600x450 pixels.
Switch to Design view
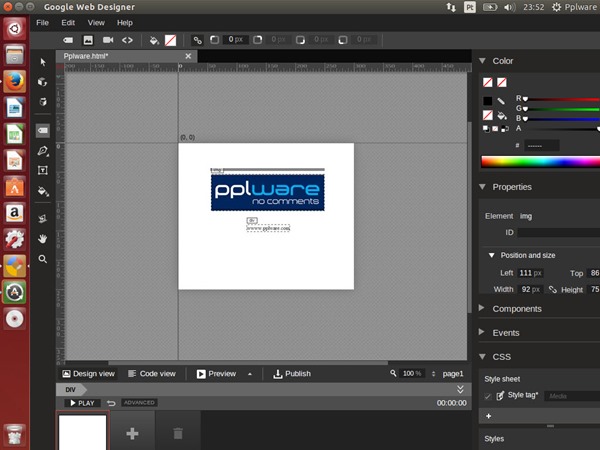click(x=88, y=374)
